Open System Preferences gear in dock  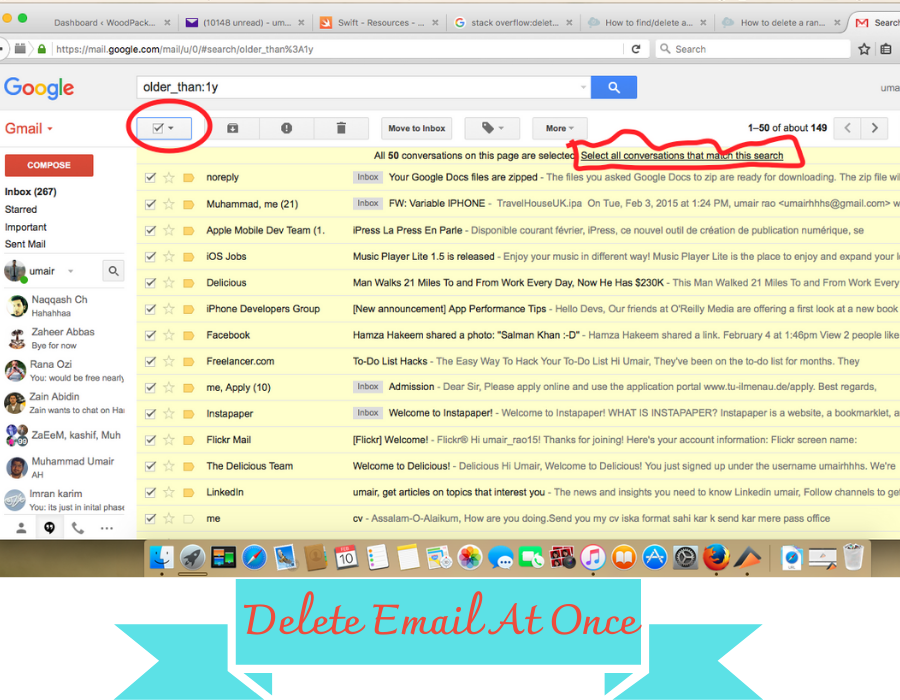685,557
